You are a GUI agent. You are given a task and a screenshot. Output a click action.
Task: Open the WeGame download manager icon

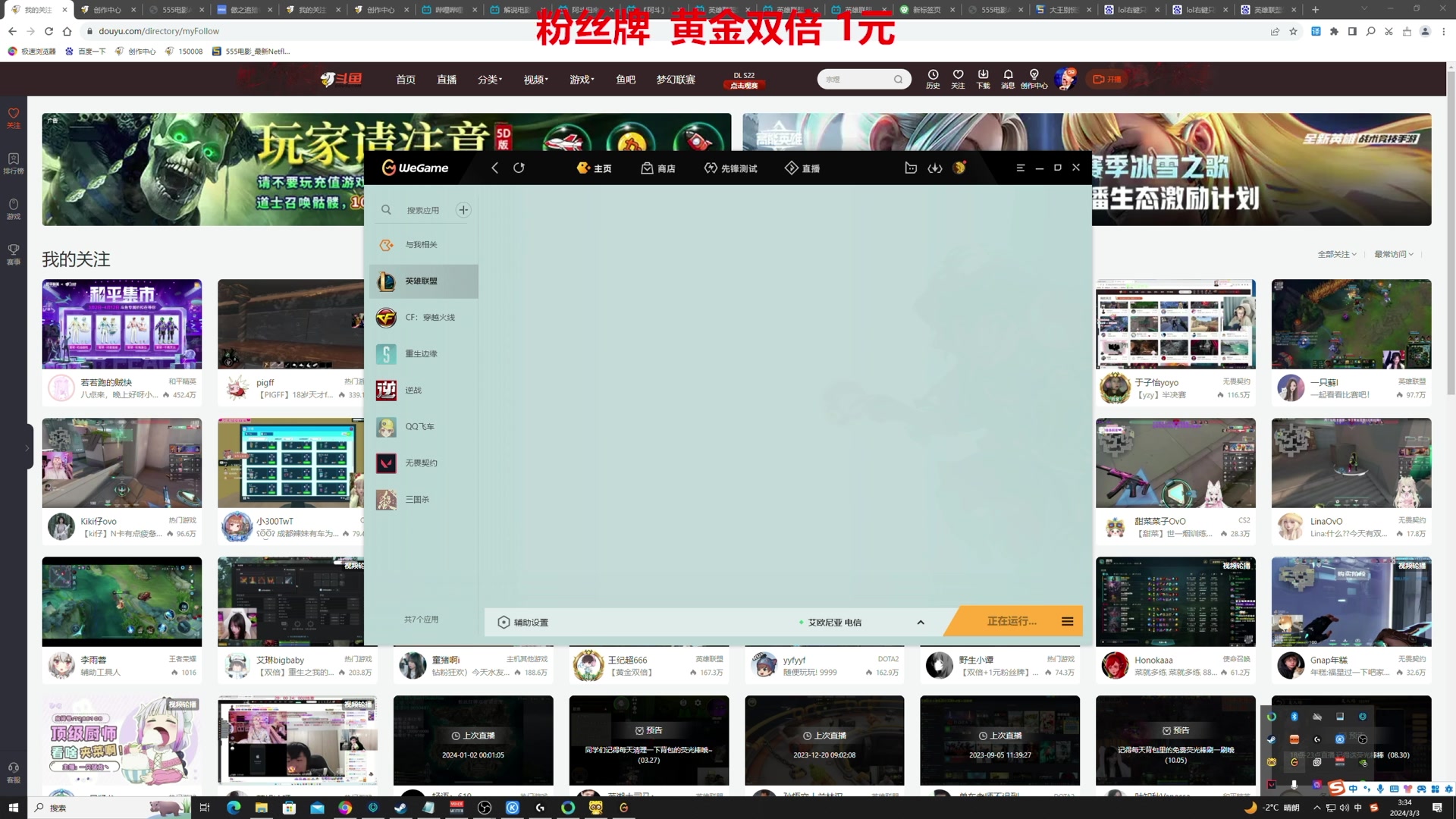tap(934, 168)
